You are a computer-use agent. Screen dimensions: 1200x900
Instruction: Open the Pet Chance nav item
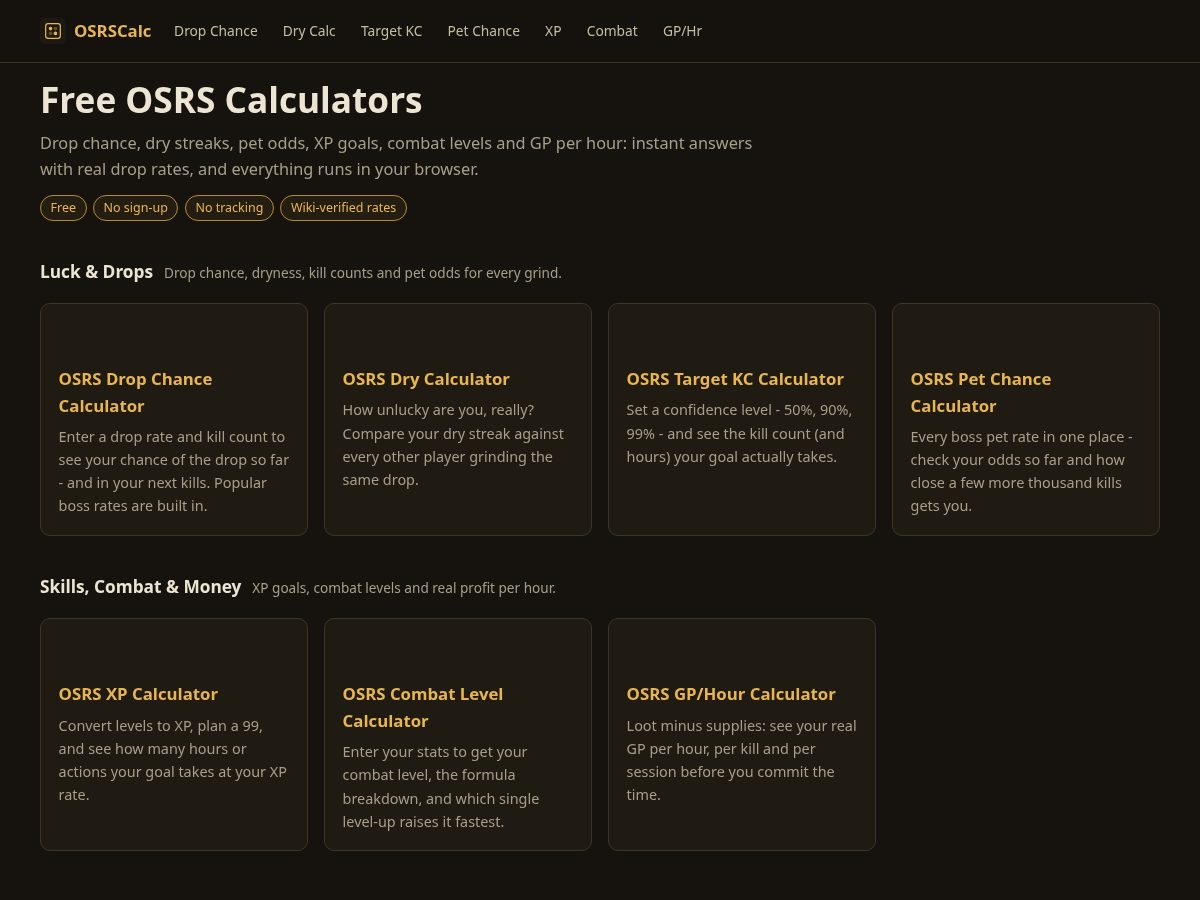click(484, 31)
